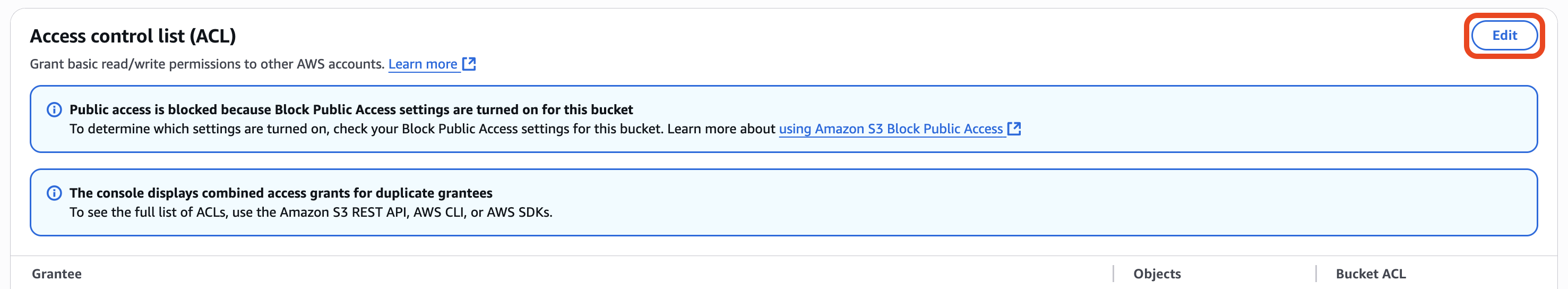Click the 'Public access is blocked' notice title

[x=351, y=110]
